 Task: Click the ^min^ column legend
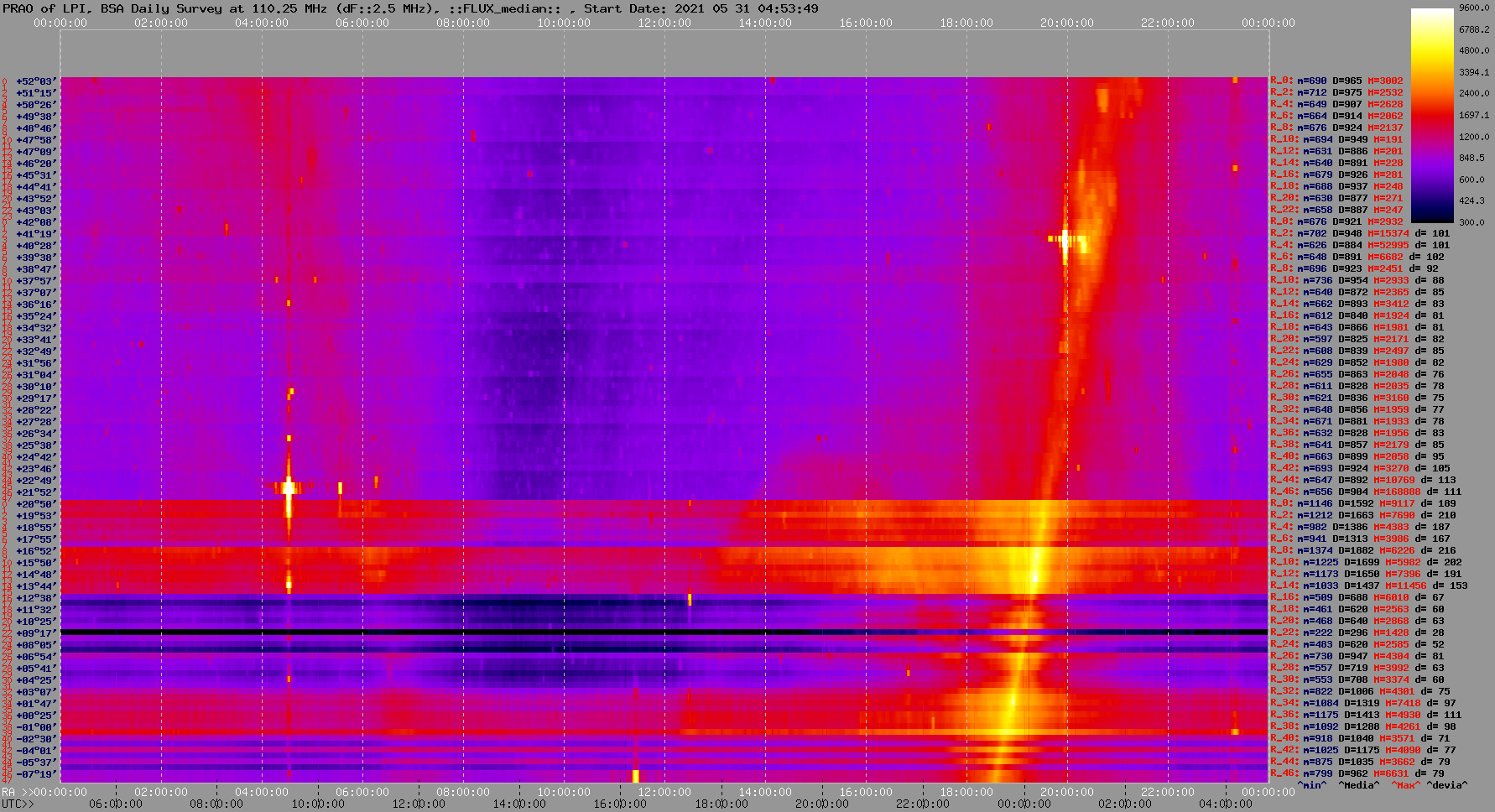point(1312,786)
